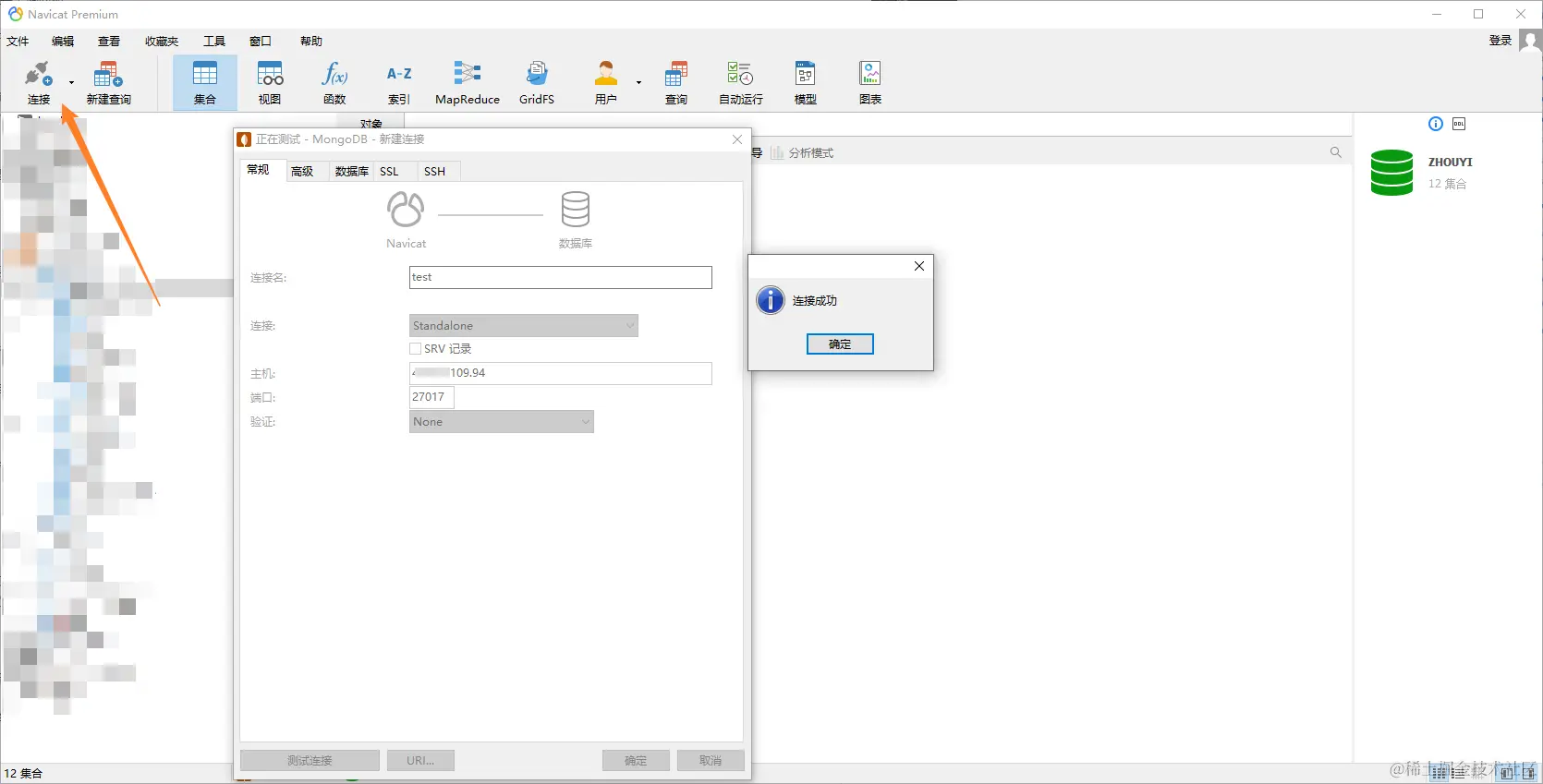
Task: Open the Standalone connection type dropdown
Action: 524,325
